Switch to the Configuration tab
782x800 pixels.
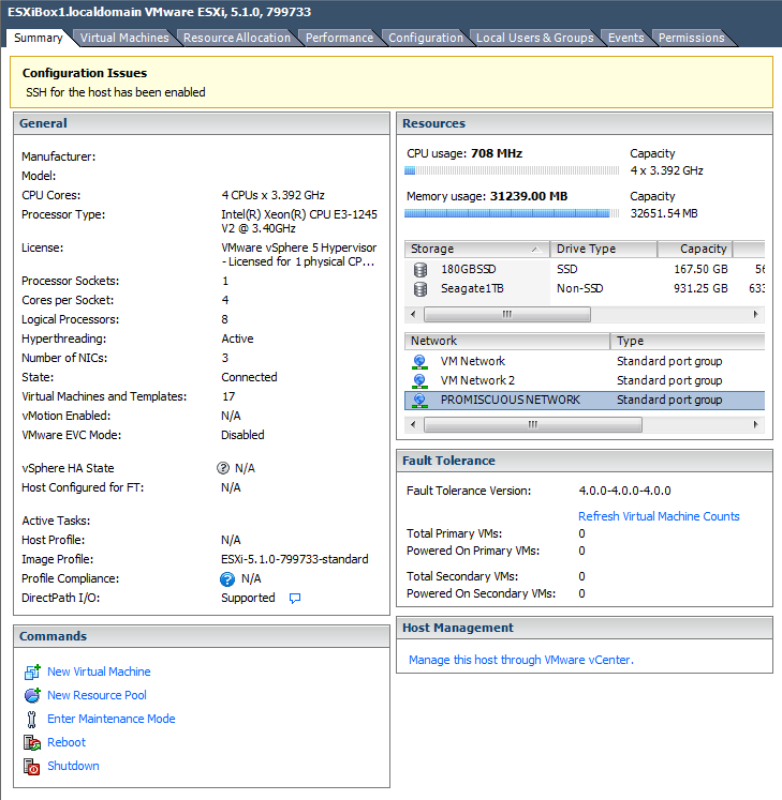pyautogui.click(x=425, y=38)
